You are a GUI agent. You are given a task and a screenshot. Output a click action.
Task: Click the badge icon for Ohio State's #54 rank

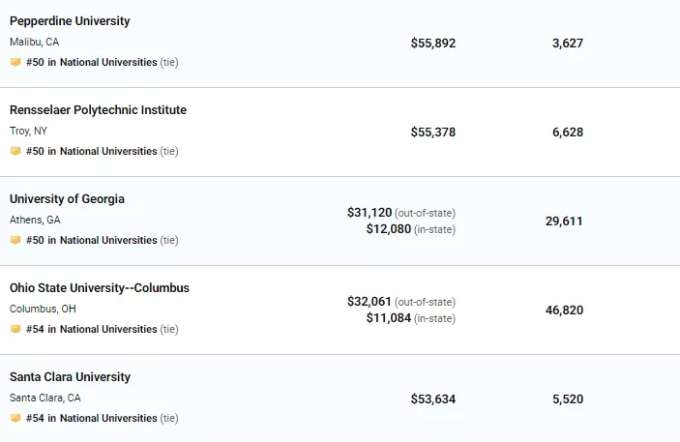(16, 329)
